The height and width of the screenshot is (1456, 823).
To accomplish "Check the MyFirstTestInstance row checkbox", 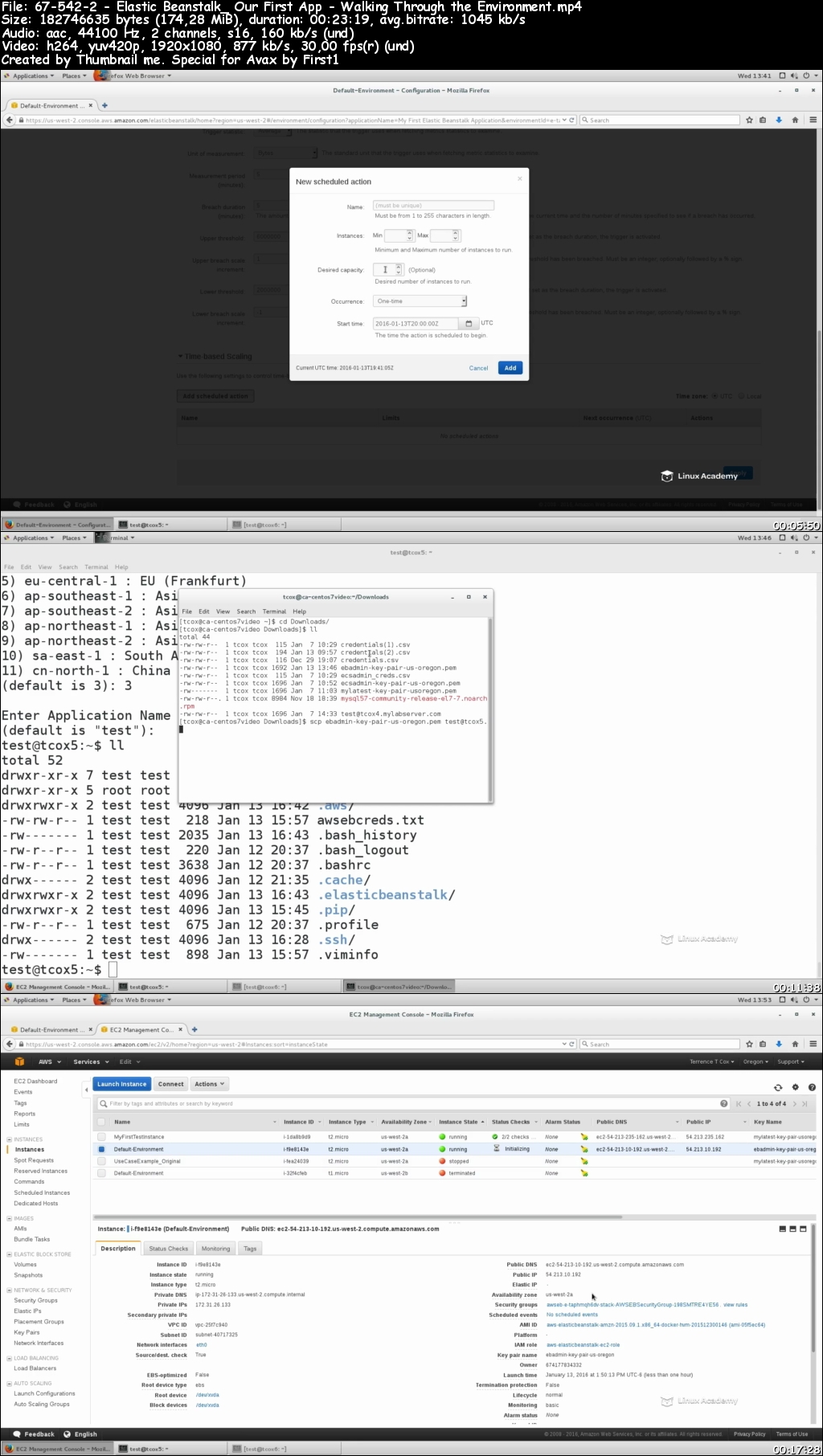I will point(101,1137).
